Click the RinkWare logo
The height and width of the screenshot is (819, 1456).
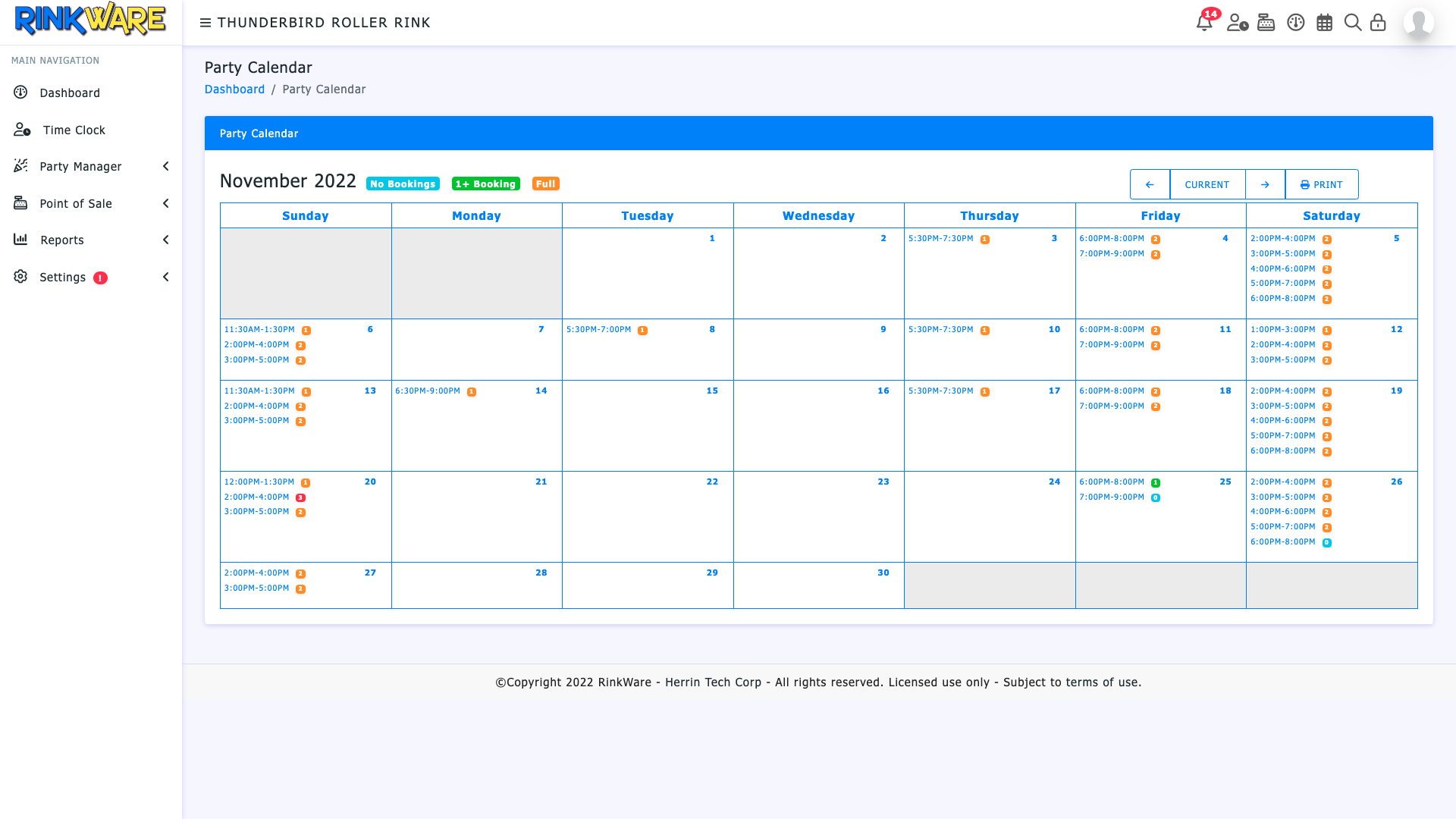point(90,19)
